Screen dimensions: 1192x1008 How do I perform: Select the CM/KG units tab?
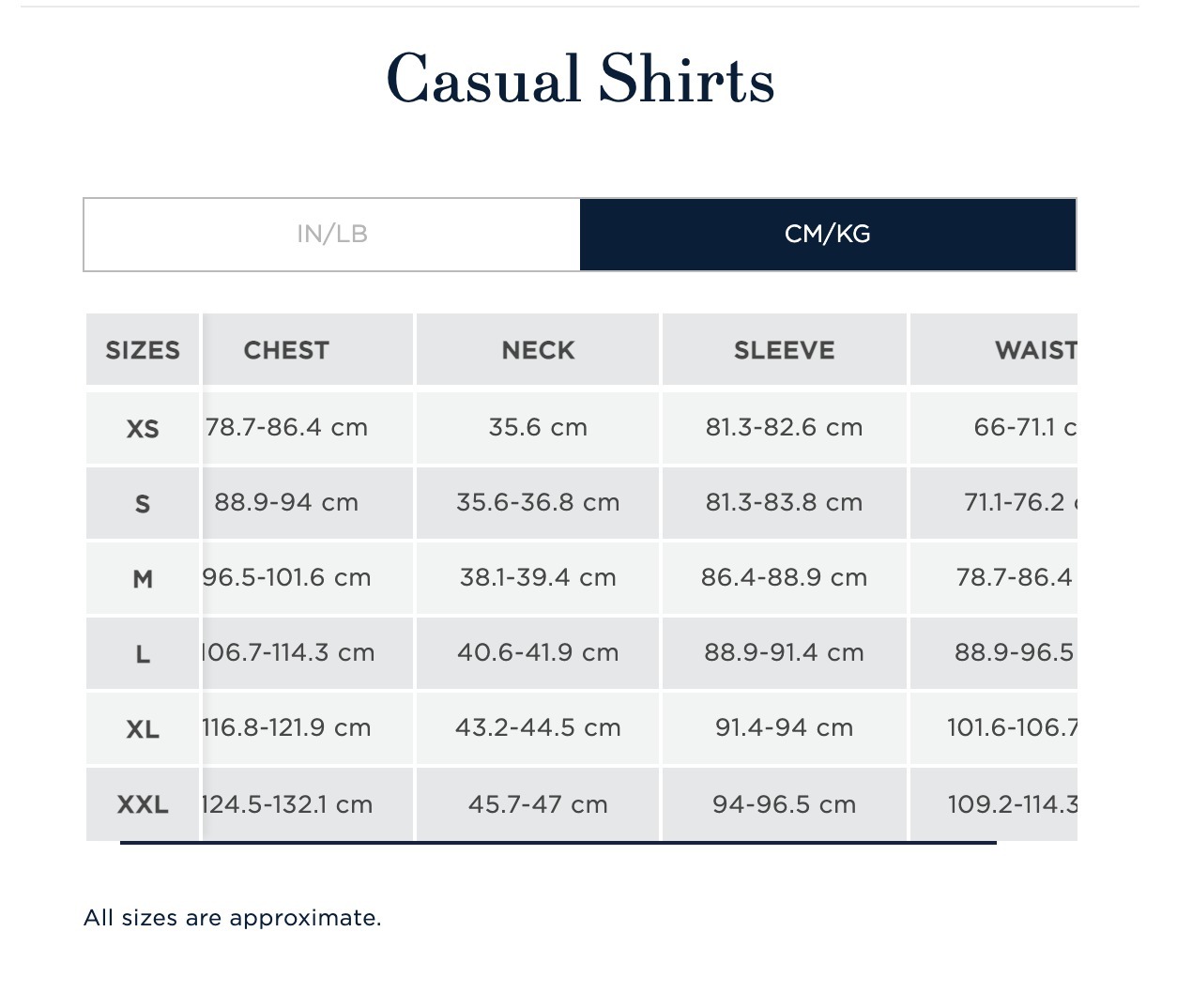coord(828,235)
